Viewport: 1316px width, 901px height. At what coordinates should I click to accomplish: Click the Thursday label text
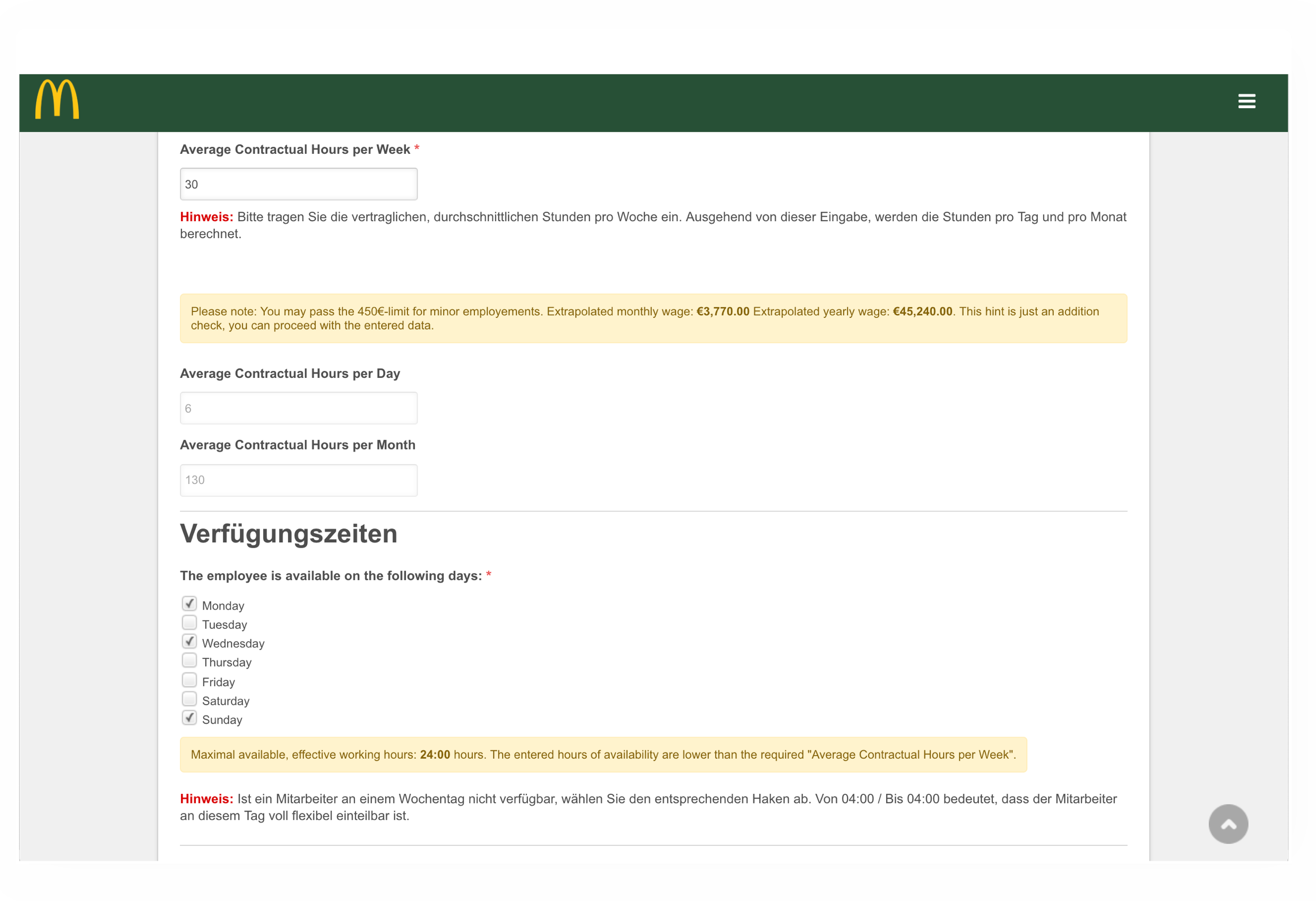click(x=227, y=663)
